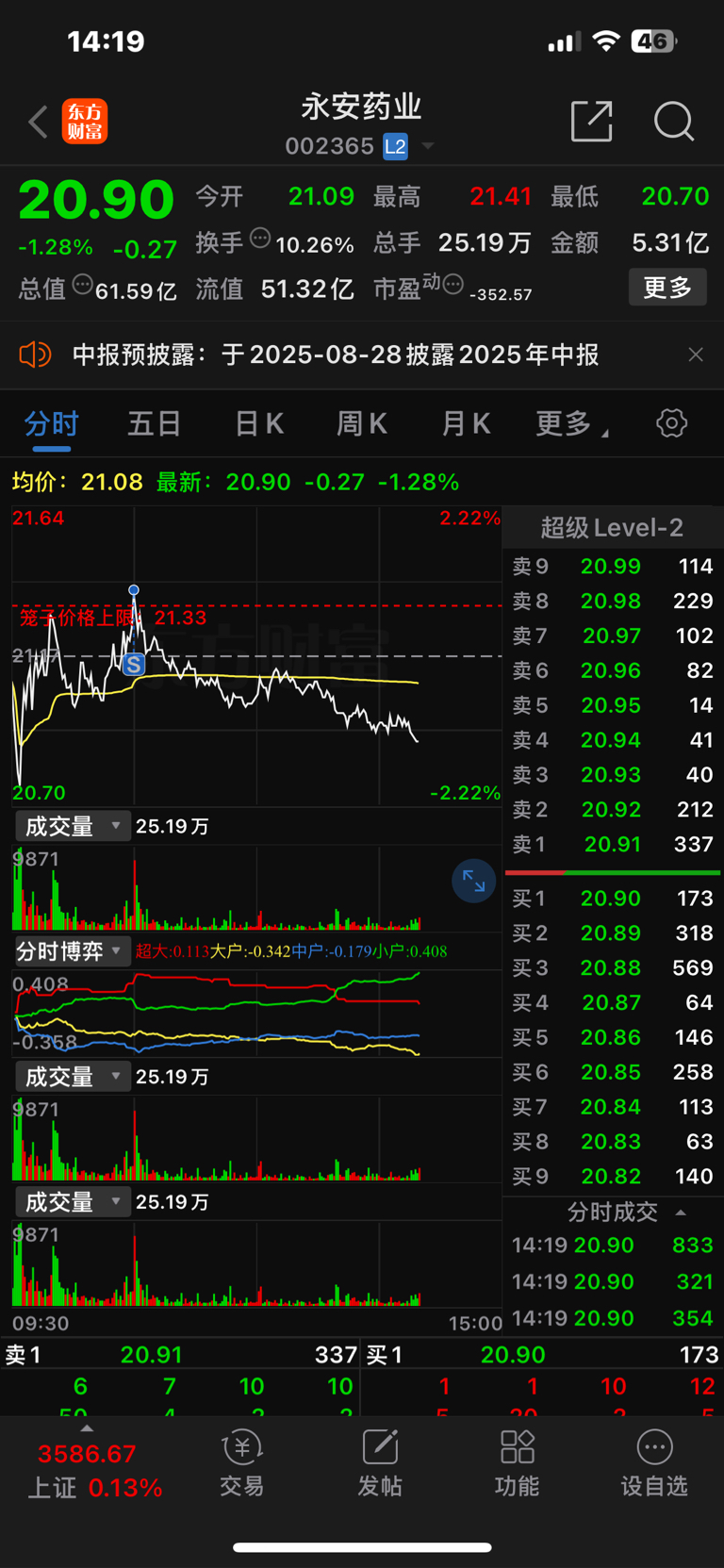
Task: Select the 卖9 20.99 order row
Action: [613, 566]
